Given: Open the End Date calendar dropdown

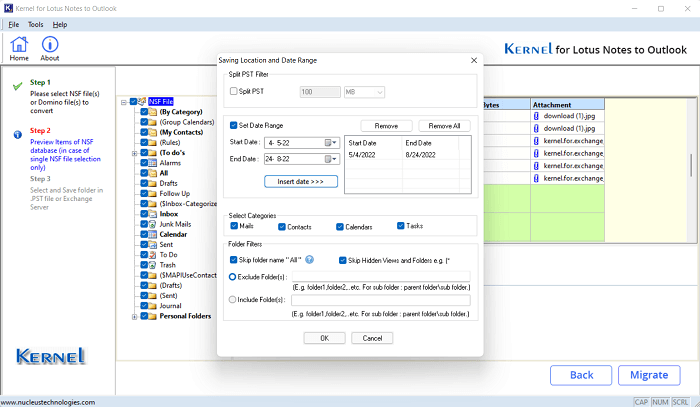Looking at the screenshot, I should point(330,159).
